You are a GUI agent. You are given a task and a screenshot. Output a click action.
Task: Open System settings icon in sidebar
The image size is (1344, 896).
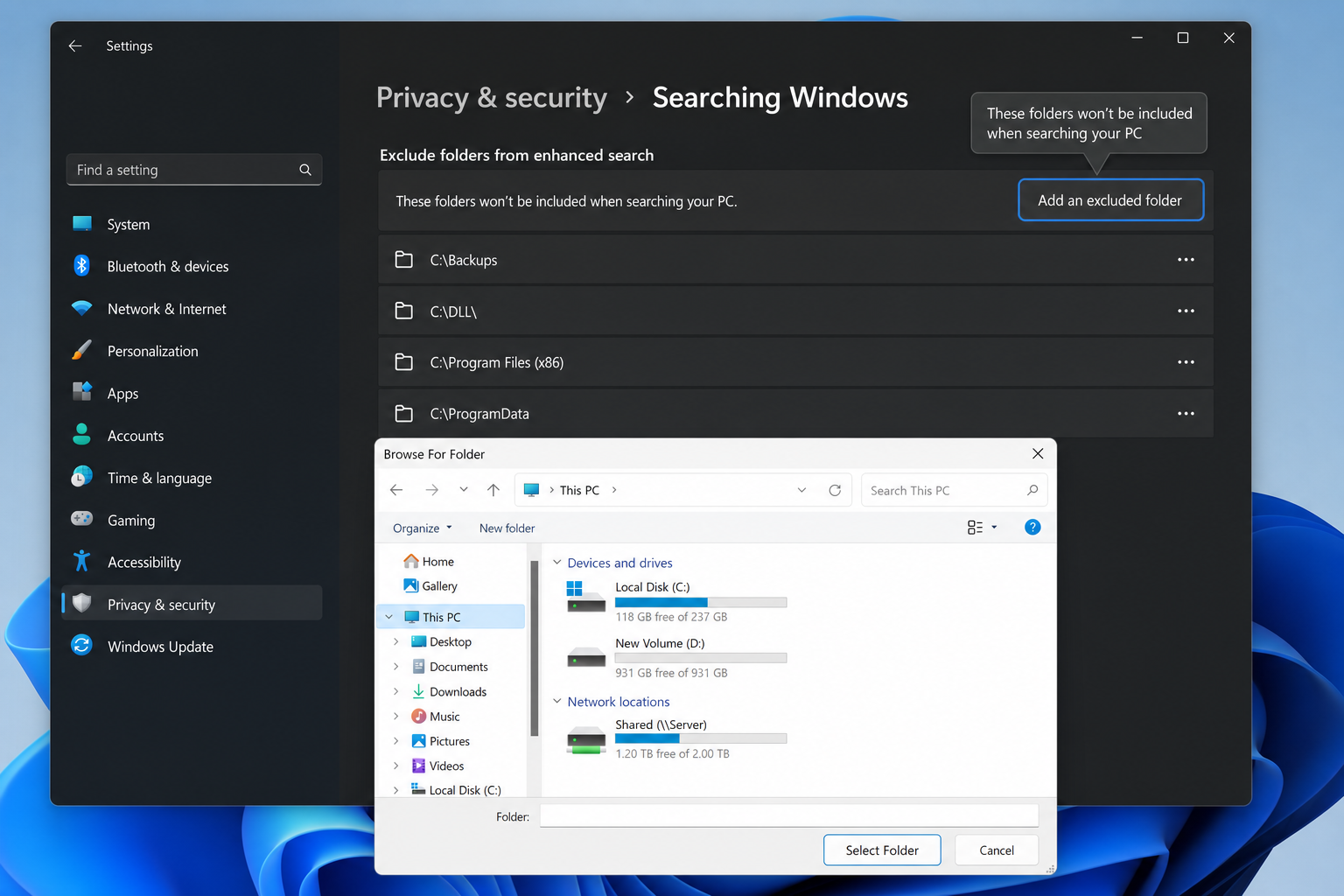[82, 224]
